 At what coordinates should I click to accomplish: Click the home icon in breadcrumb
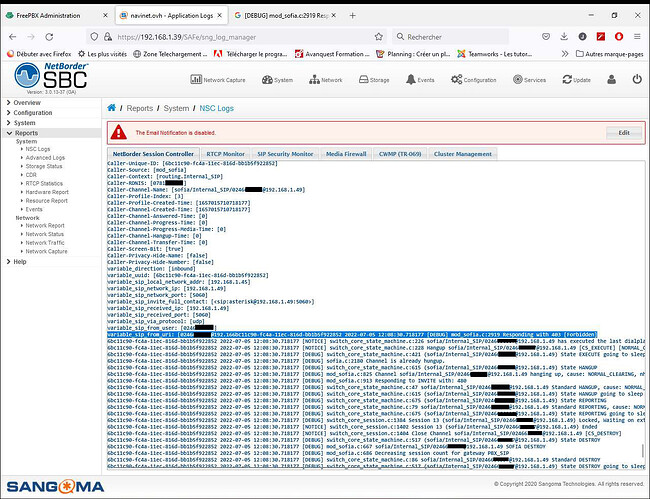click(112, 108)
